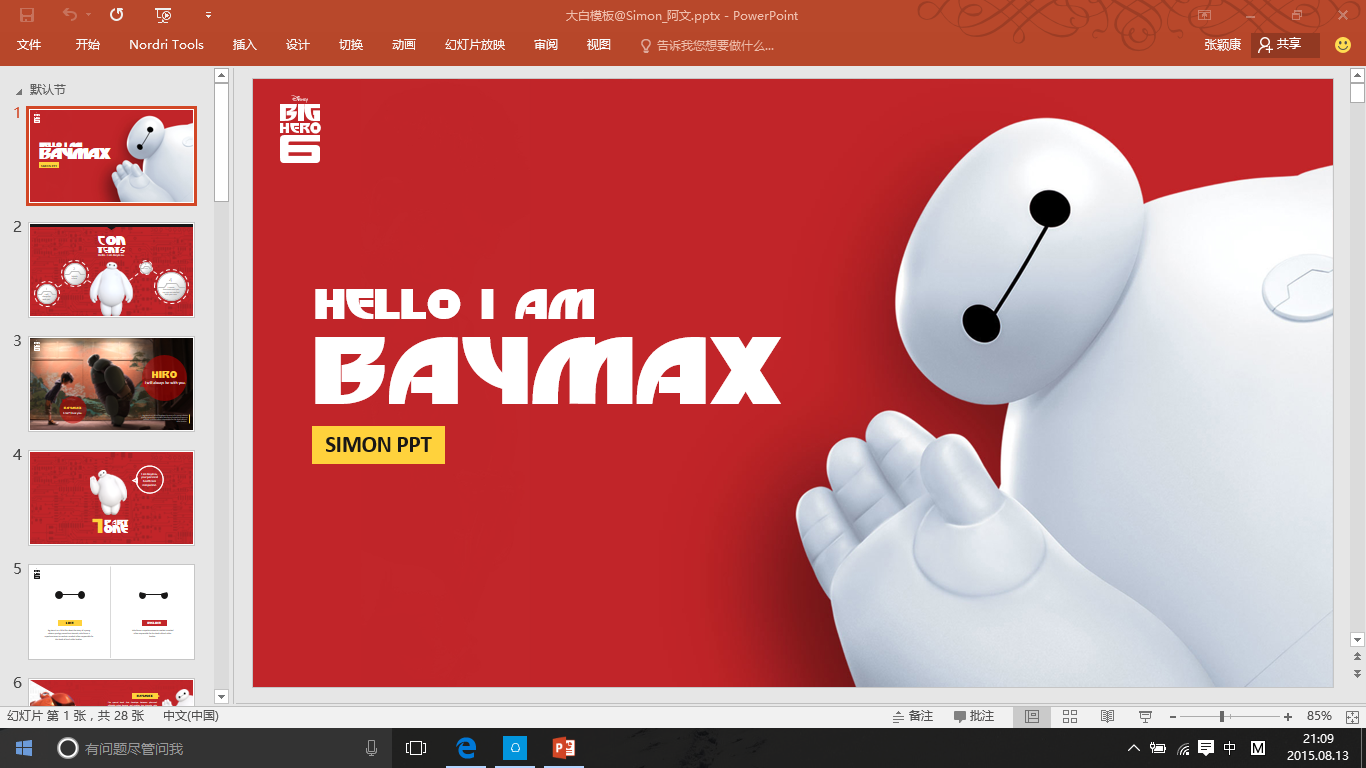1366x768 pixels.
Task: Click the zoom slider handle
Action: (1222, 716)
